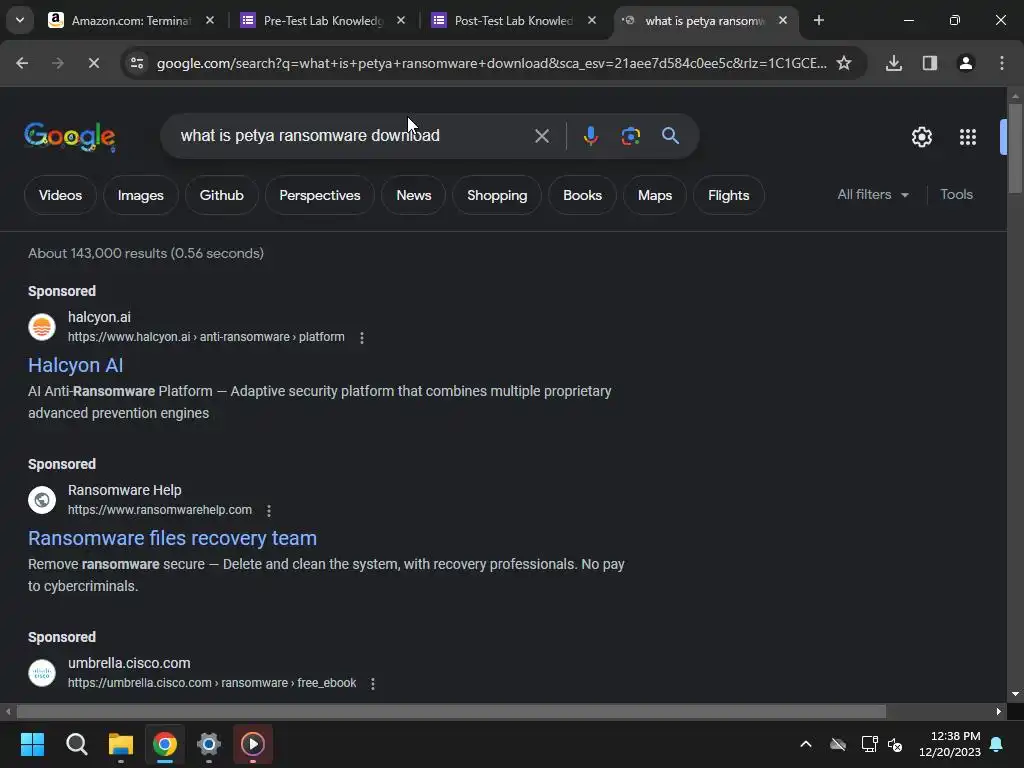Open Windows taskbar search
Viewport: 1024px width, 768px height.
76,744
